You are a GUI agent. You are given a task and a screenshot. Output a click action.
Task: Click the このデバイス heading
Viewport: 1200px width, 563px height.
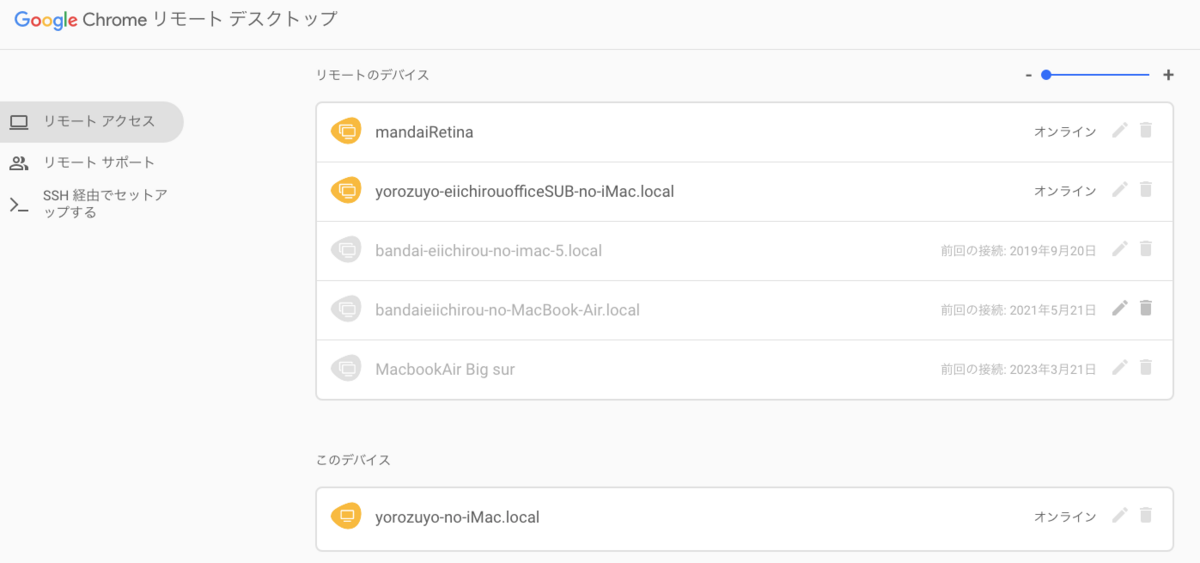click(x=353, y=460)
